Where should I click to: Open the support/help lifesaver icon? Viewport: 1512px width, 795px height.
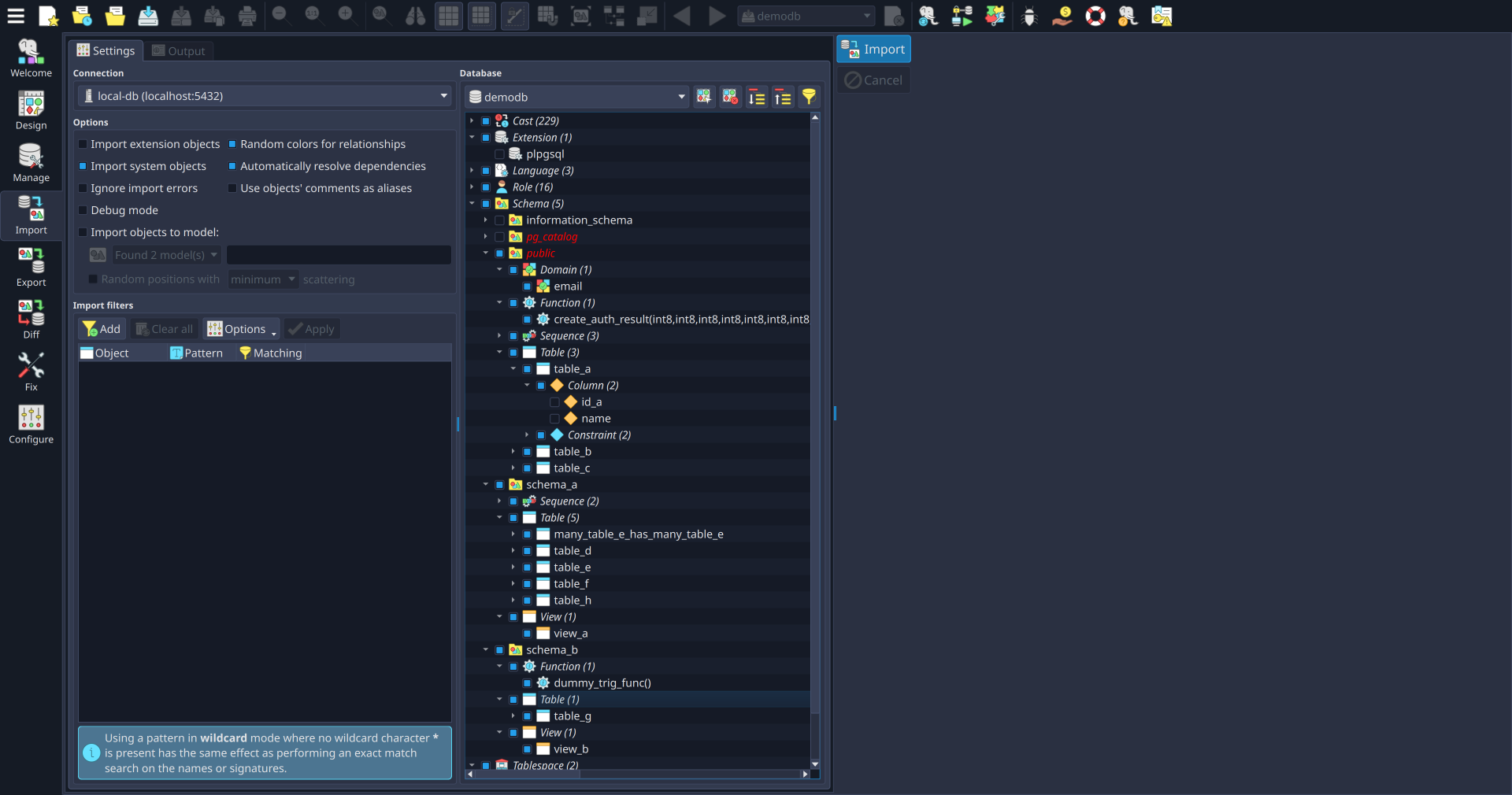click(1095, 16)
